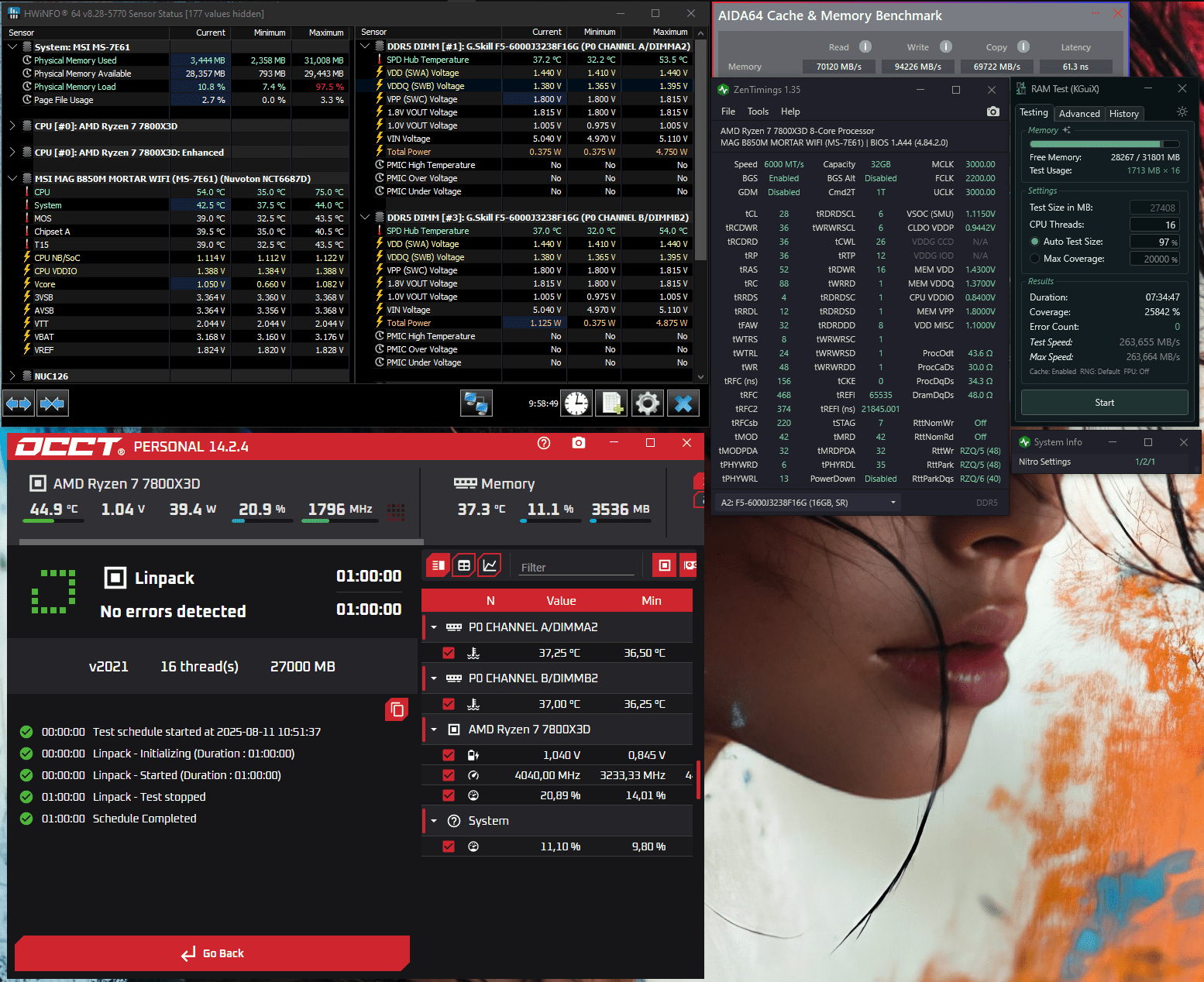Start HWiNFO logging via sheet icon
The width and height of the screenshot is (1204, 982).
tap(611, 403)
